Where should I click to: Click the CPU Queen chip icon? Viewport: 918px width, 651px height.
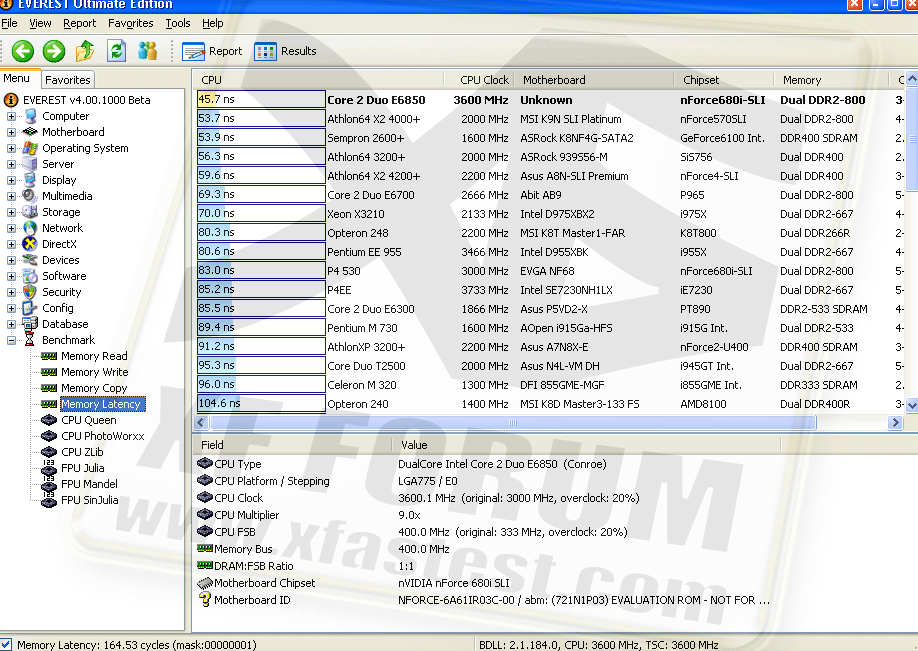[49, 420]
